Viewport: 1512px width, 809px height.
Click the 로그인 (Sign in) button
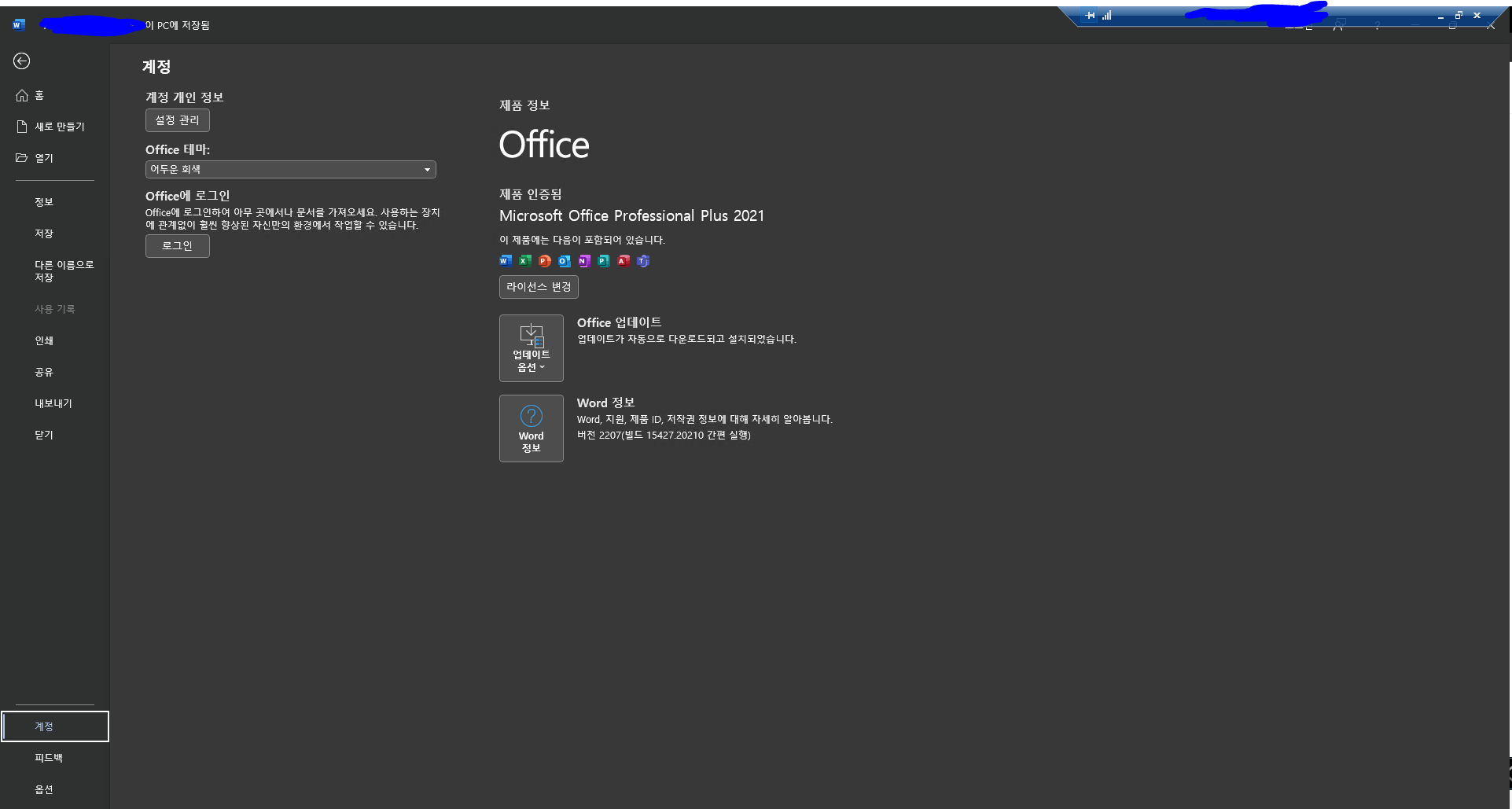point(178,246)
